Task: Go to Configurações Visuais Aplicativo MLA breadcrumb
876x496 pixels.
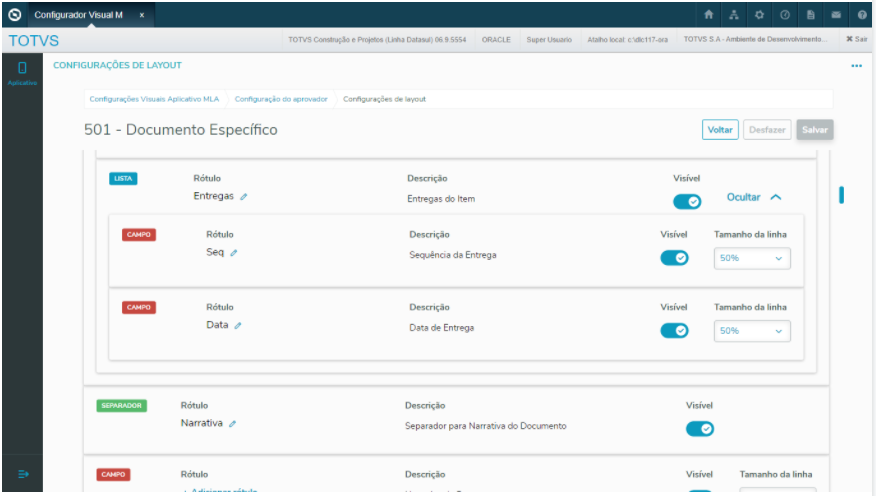Action: coord(154,99)
